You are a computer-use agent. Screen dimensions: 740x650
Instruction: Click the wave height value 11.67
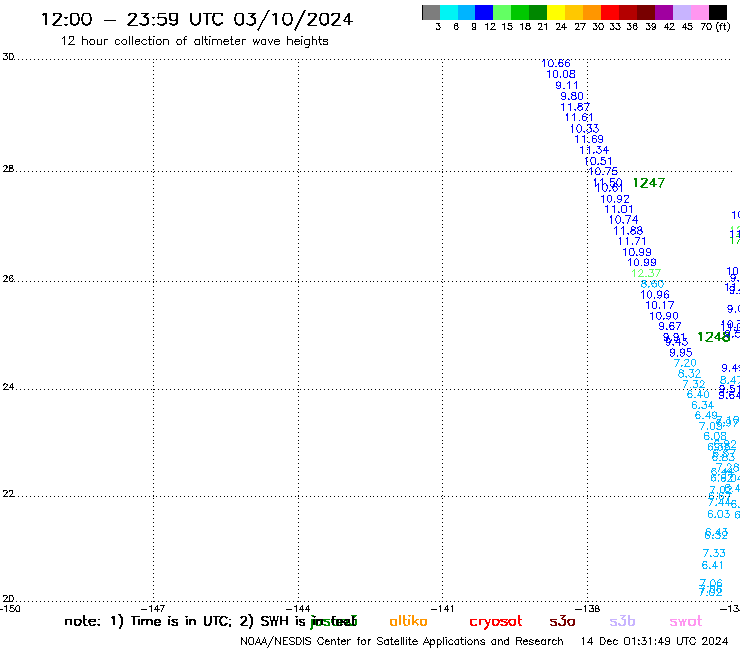(575, 107)
